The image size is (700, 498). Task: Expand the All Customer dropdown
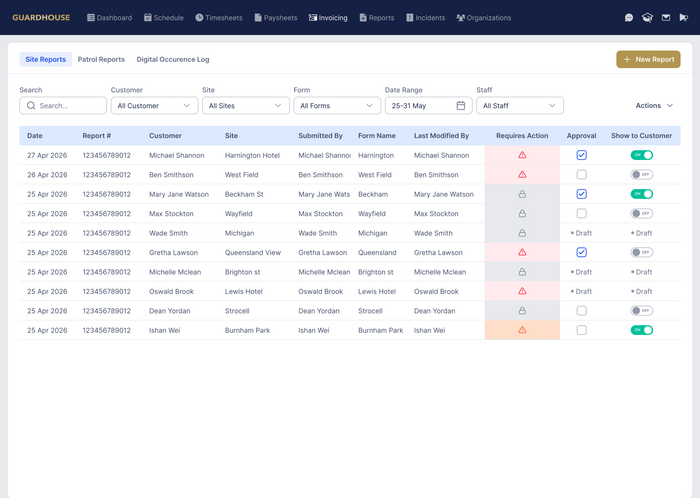pos(154,106)
